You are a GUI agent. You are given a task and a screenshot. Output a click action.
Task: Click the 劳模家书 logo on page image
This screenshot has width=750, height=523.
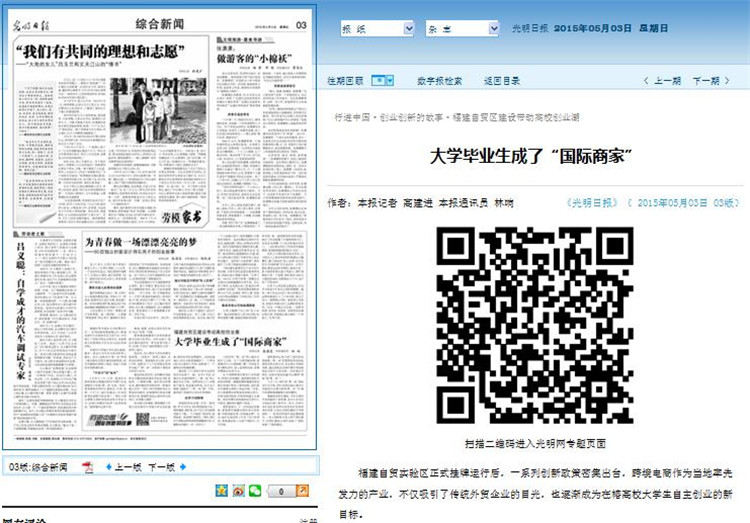pyautogui.click(x=182, y=218)
